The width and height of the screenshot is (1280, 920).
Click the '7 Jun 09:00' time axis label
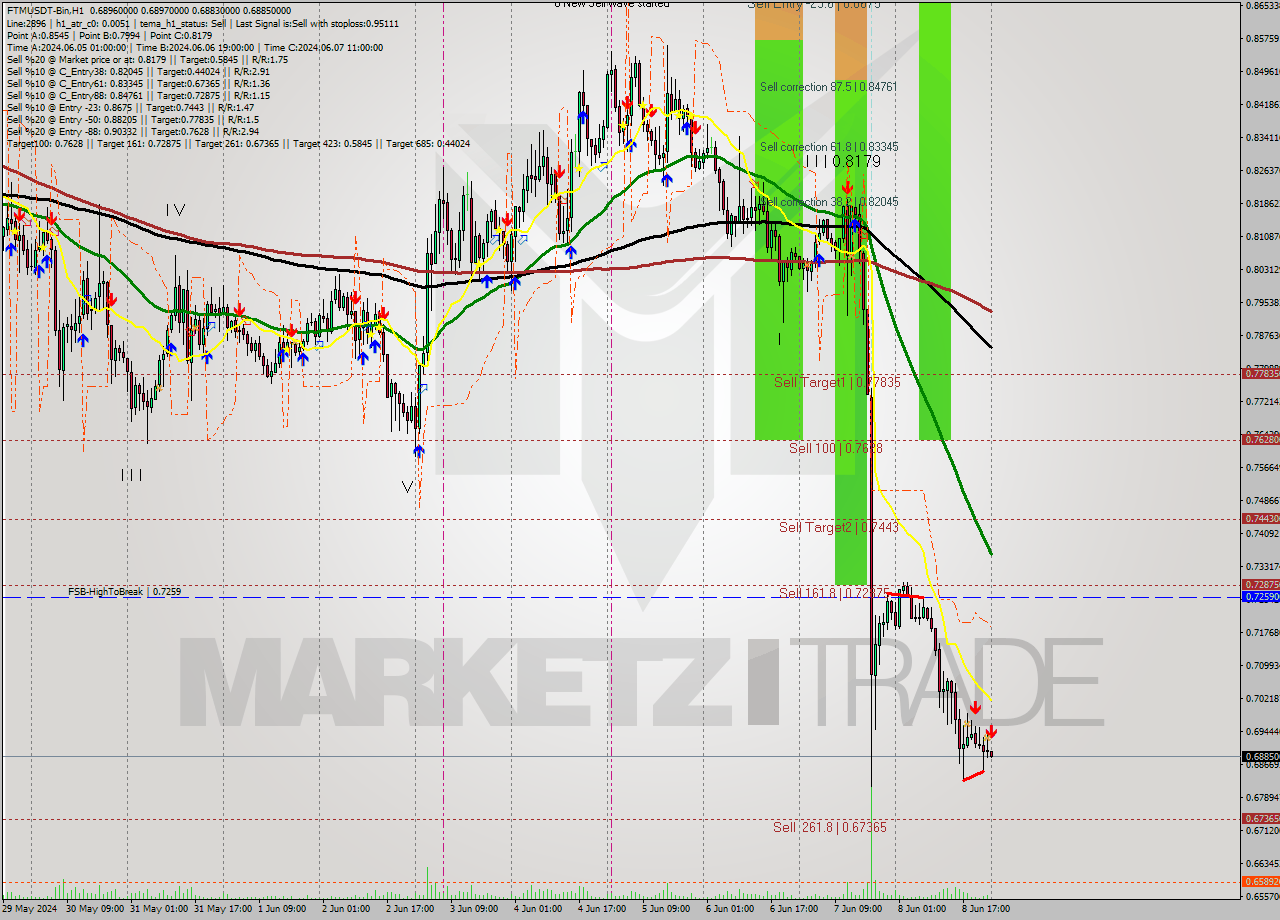coord(858,909)
